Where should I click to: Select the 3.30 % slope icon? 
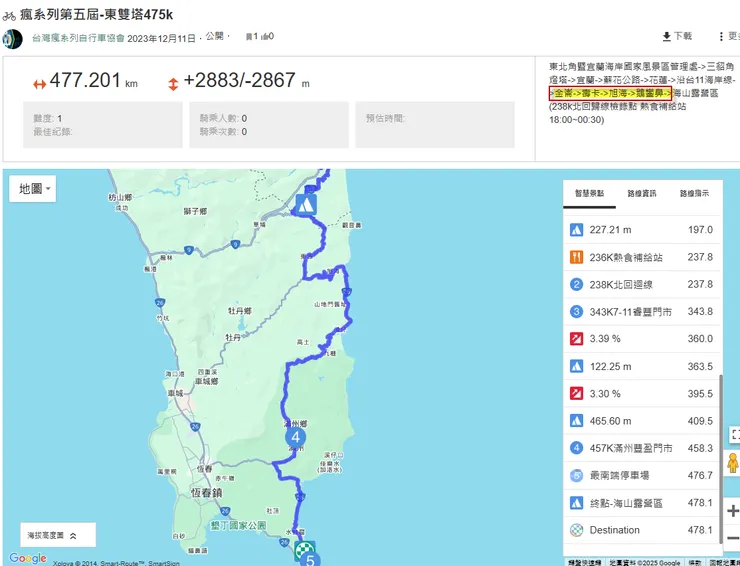click(x=576, y=394)
